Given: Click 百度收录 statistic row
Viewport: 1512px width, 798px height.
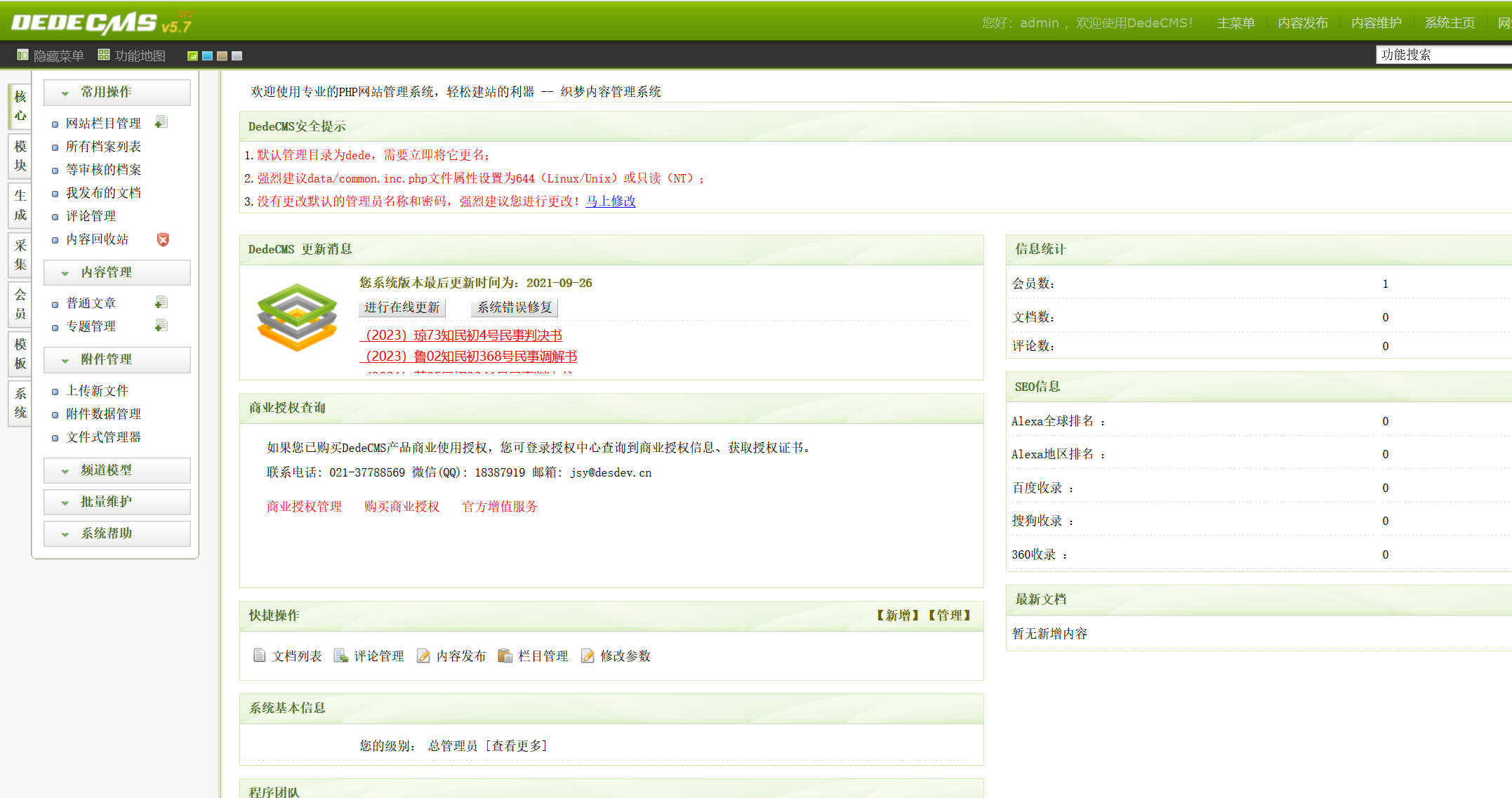Looking at the screenshot, I should click(1259, 488).
